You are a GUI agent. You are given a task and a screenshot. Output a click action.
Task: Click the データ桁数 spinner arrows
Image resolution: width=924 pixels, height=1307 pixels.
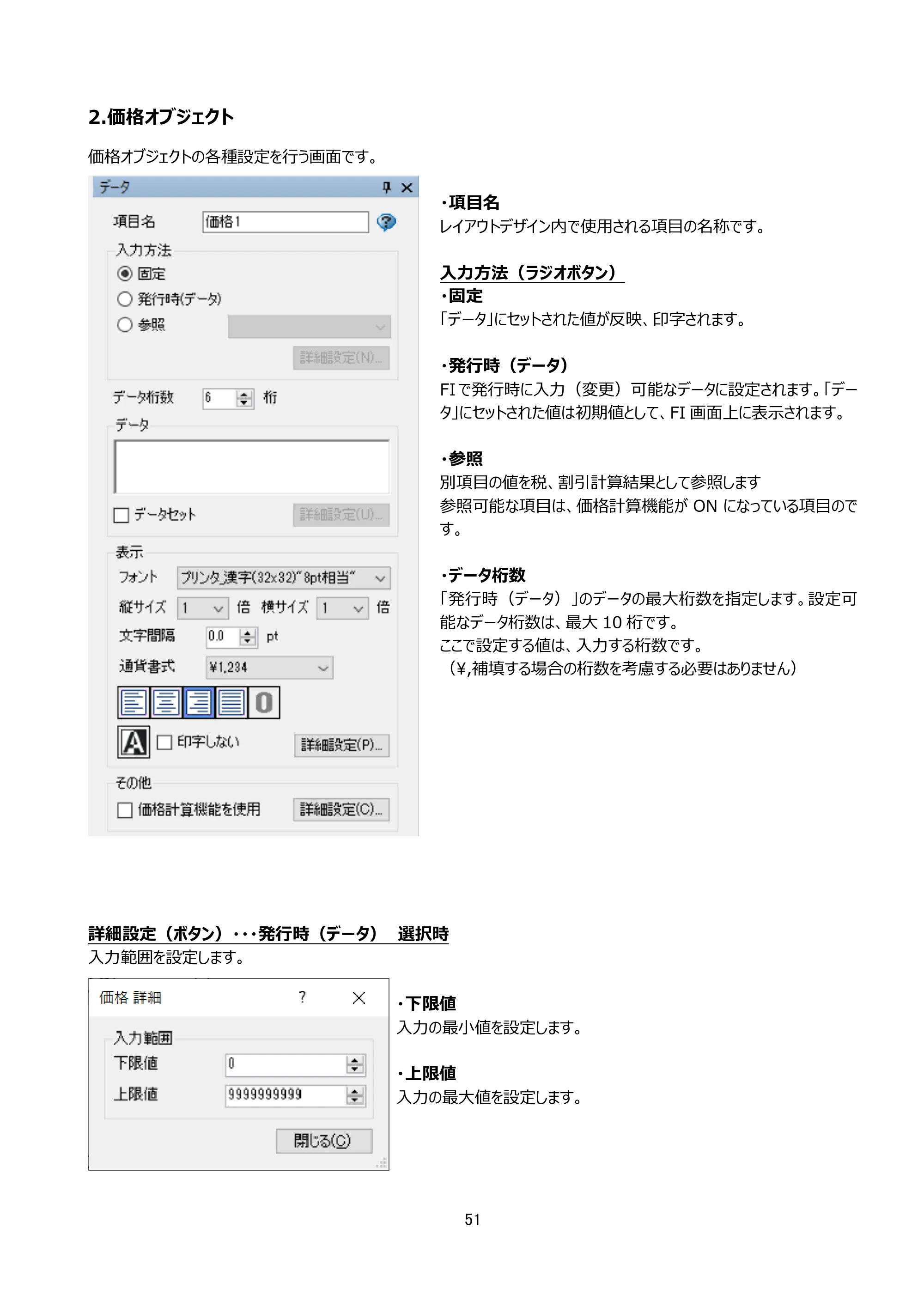point(244,398)
